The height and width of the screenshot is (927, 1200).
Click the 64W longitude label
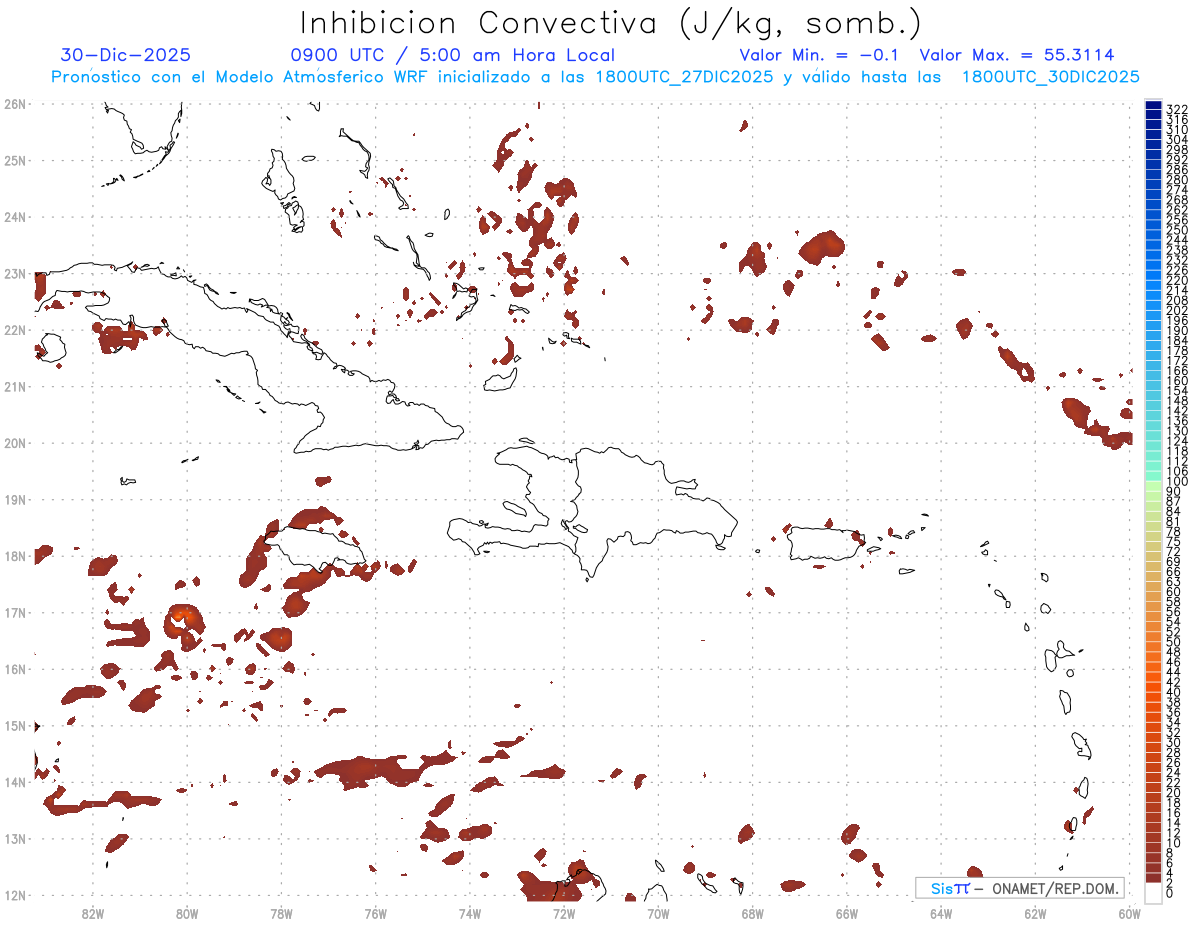tap(941, 913)
